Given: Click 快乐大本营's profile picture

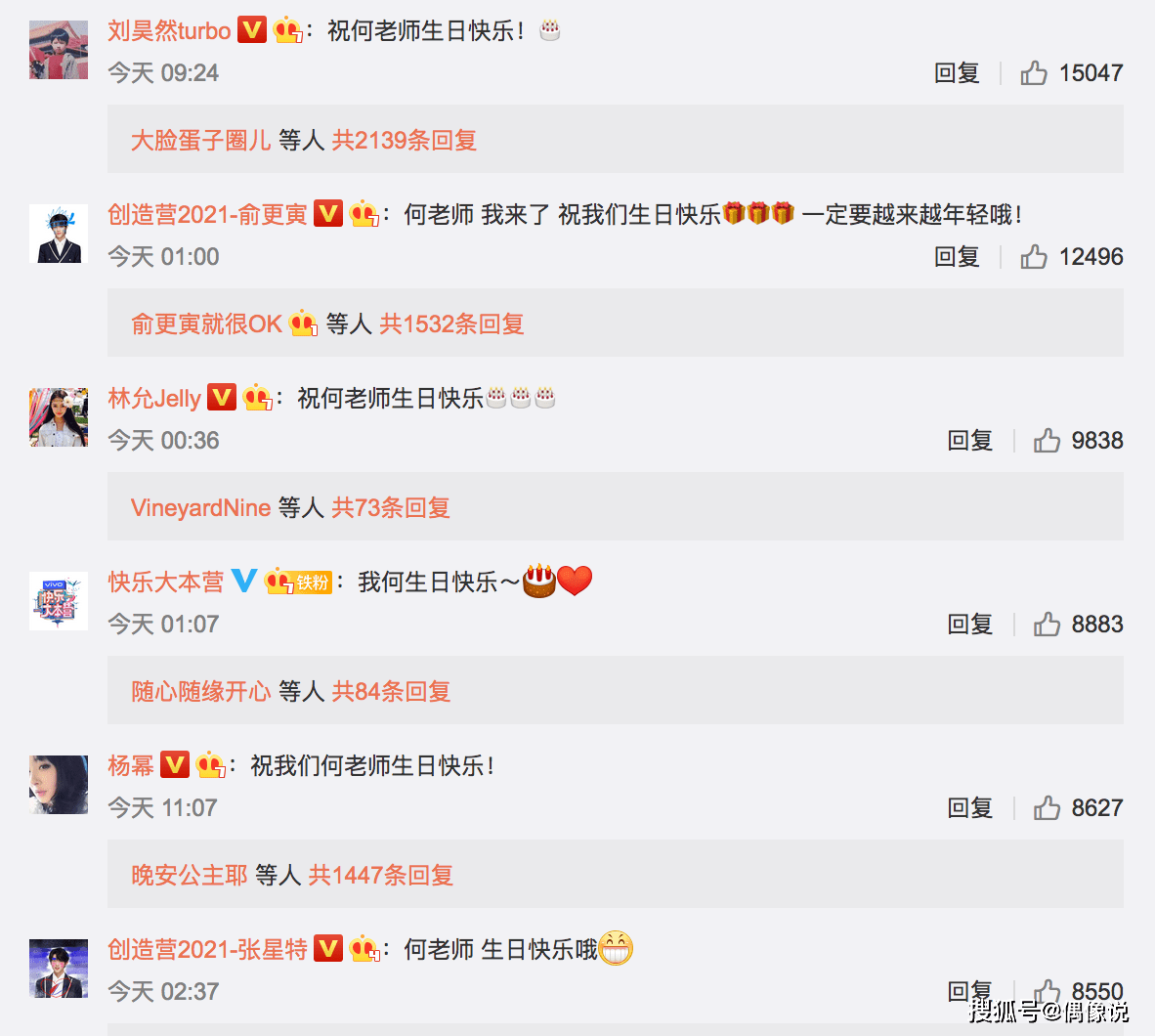Looking at the screenshot, I should (x=59, y=600).
